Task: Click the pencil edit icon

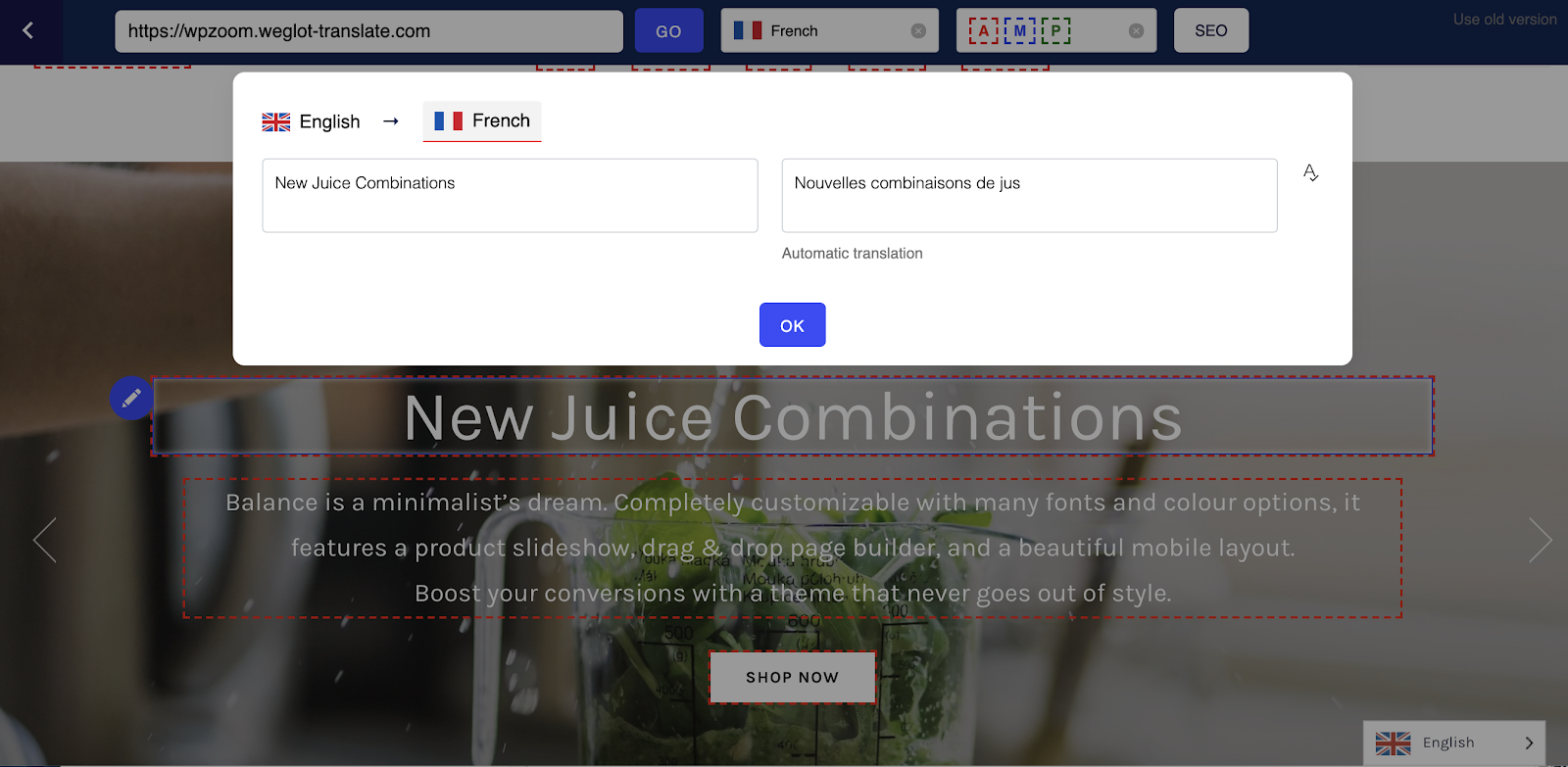Action: point(131,398)
